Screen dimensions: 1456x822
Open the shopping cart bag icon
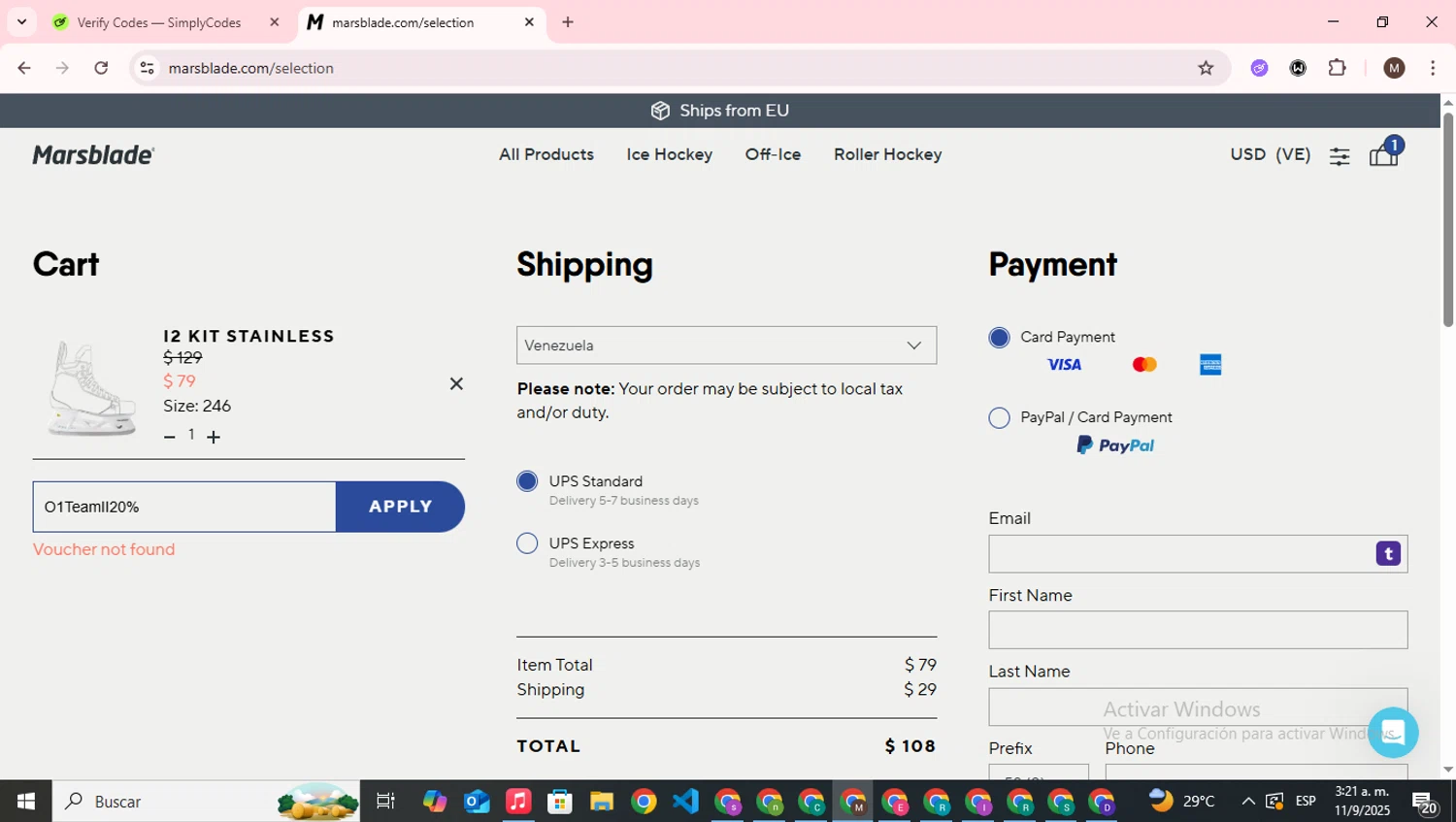click(1384, 153)
